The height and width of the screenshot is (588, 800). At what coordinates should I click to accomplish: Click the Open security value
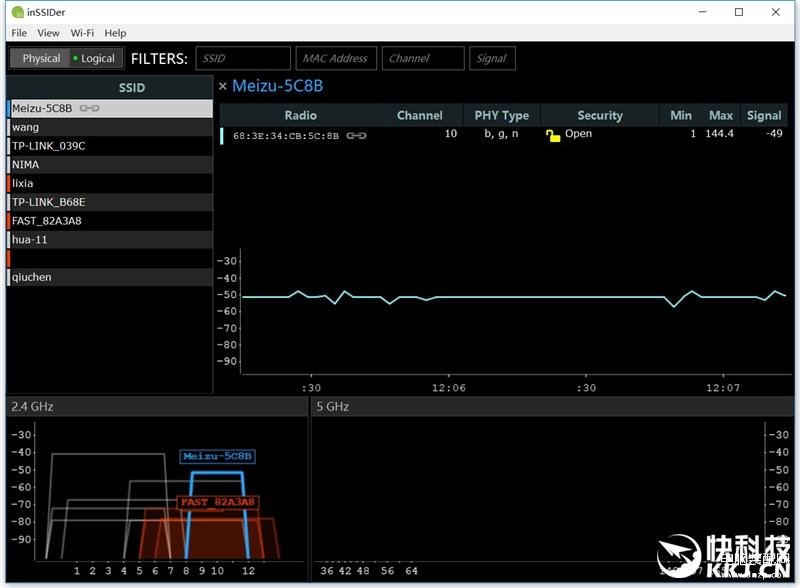[579, 134]
